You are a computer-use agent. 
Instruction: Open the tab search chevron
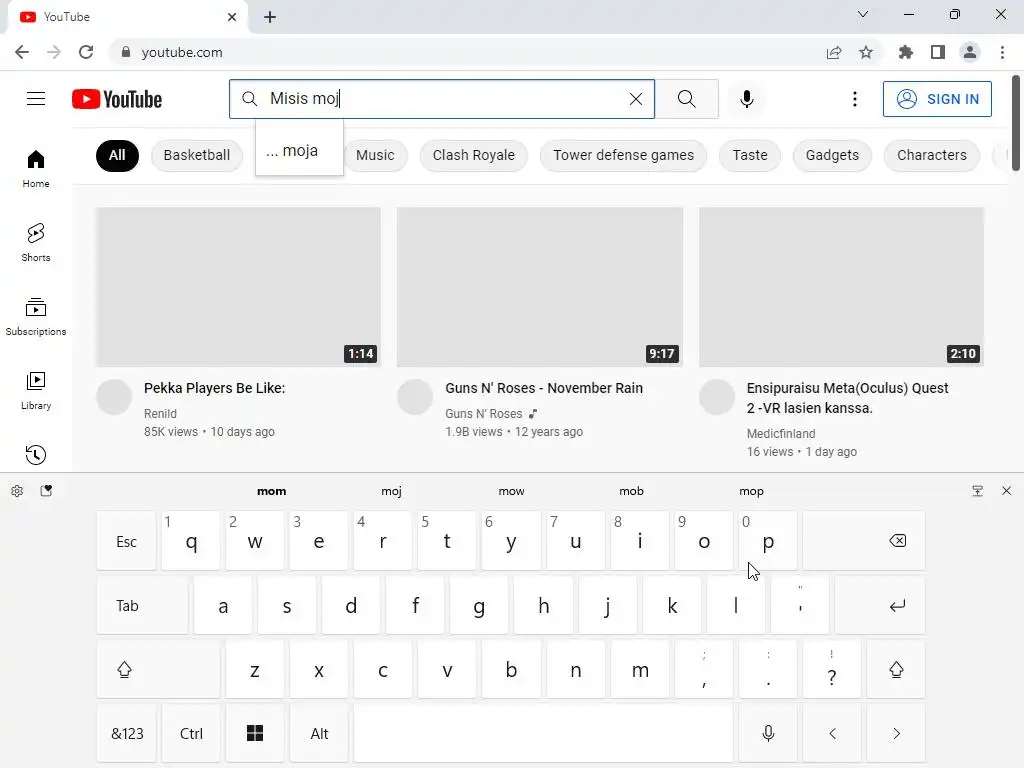coord(863,14)
